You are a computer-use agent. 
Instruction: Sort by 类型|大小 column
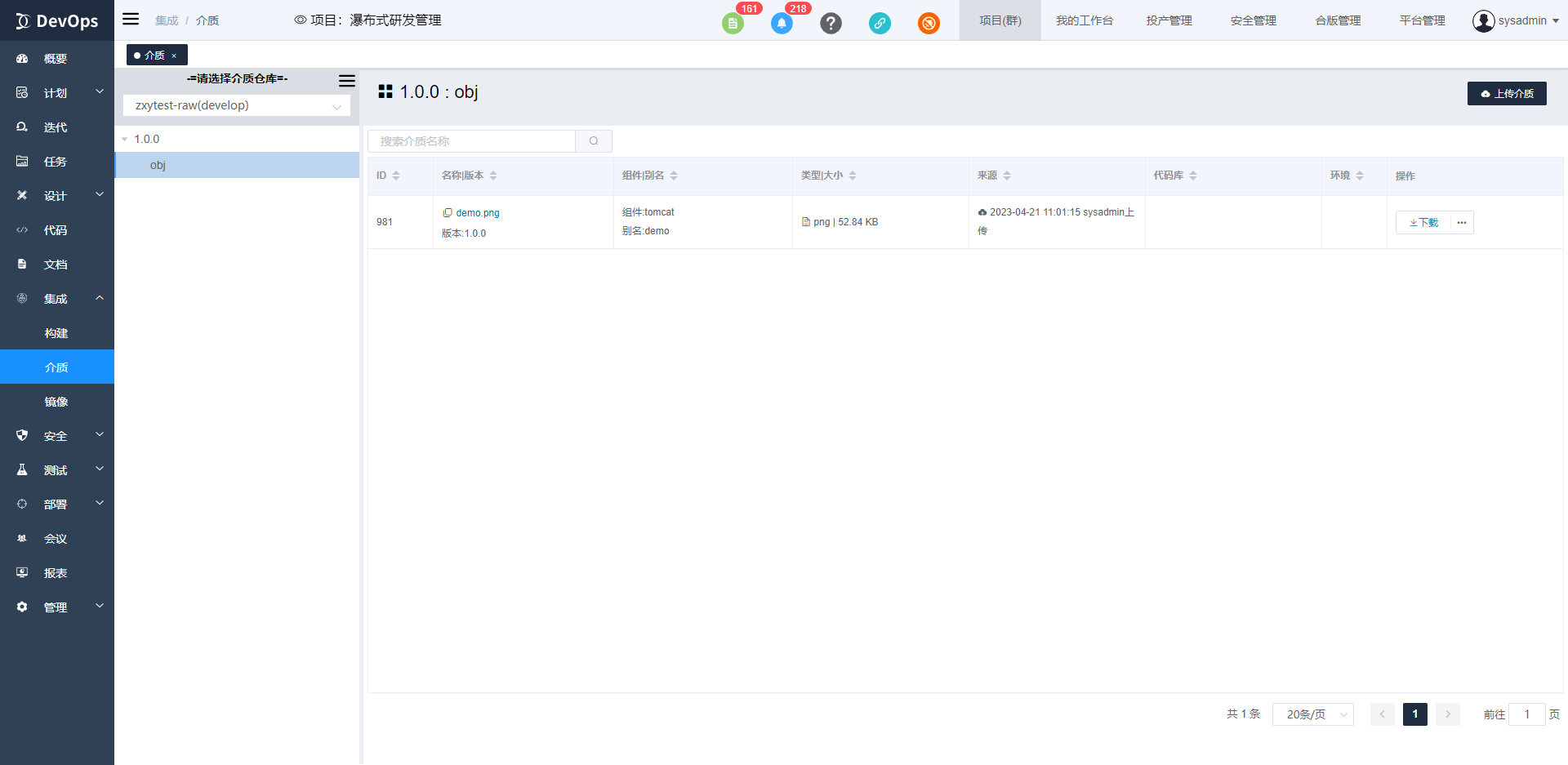click(x=853, y=176)
